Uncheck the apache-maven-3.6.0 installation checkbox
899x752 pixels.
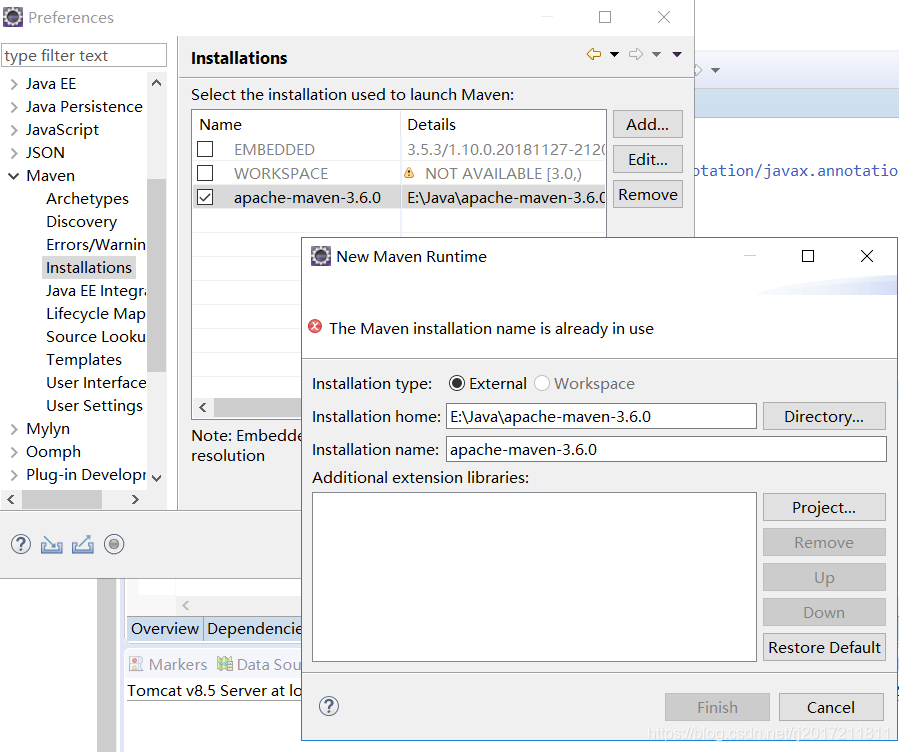tap(205, 197)
